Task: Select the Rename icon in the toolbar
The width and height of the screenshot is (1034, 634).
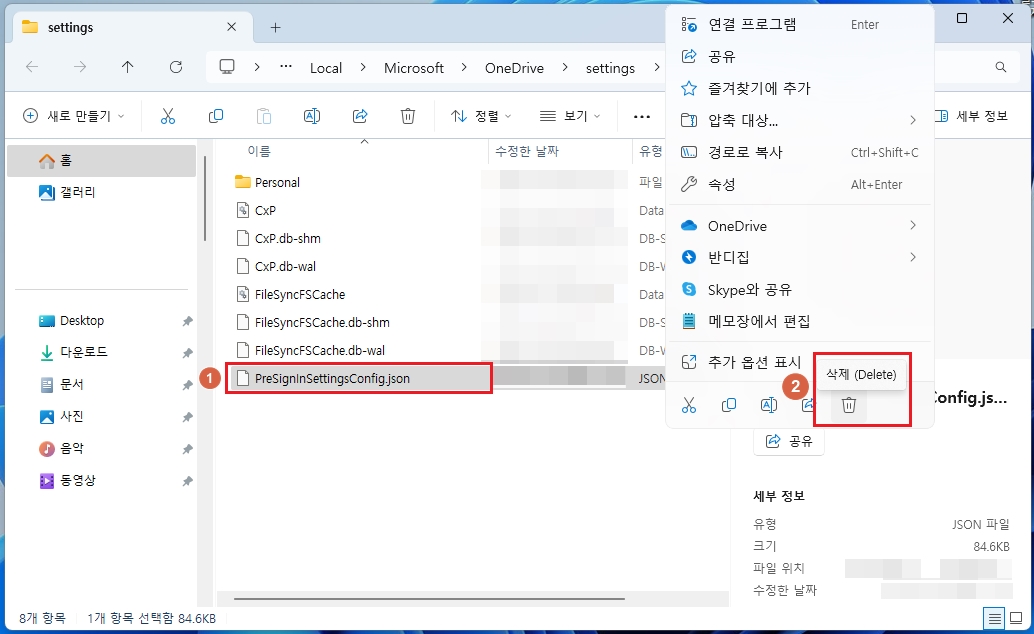Action: pos(312,116)
